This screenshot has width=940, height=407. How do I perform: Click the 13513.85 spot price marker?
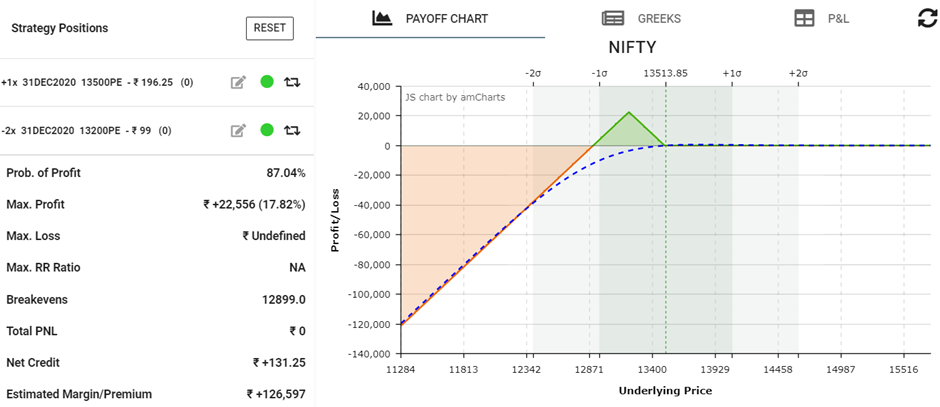pyautogui.click(x=665, y=73)
